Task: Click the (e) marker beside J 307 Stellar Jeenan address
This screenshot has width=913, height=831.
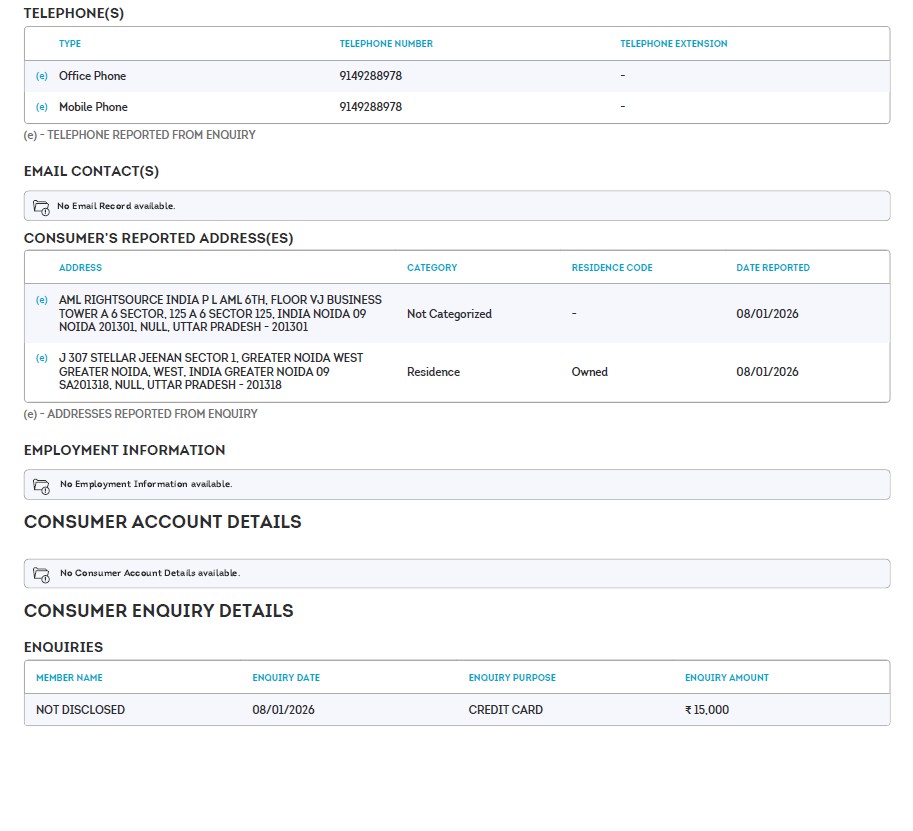Action: [x=42, y=358]
